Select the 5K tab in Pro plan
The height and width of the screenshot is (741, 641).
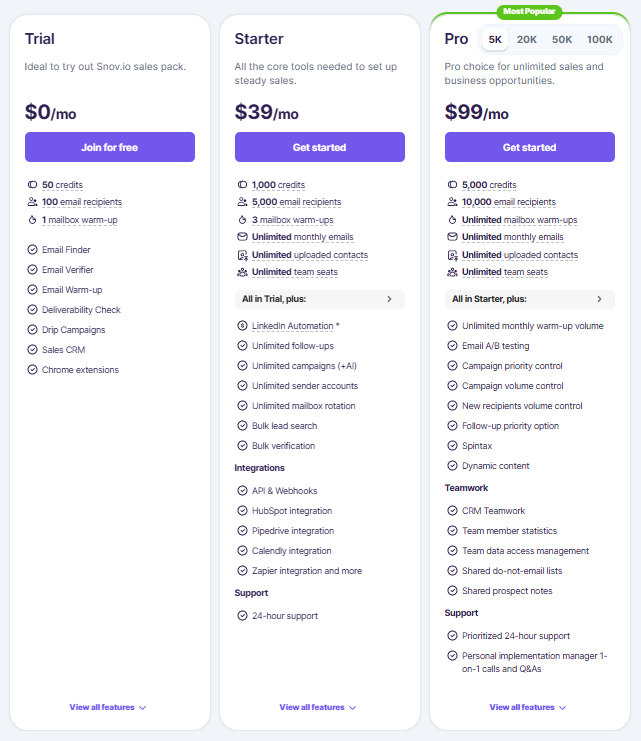[x=495, y=40]
